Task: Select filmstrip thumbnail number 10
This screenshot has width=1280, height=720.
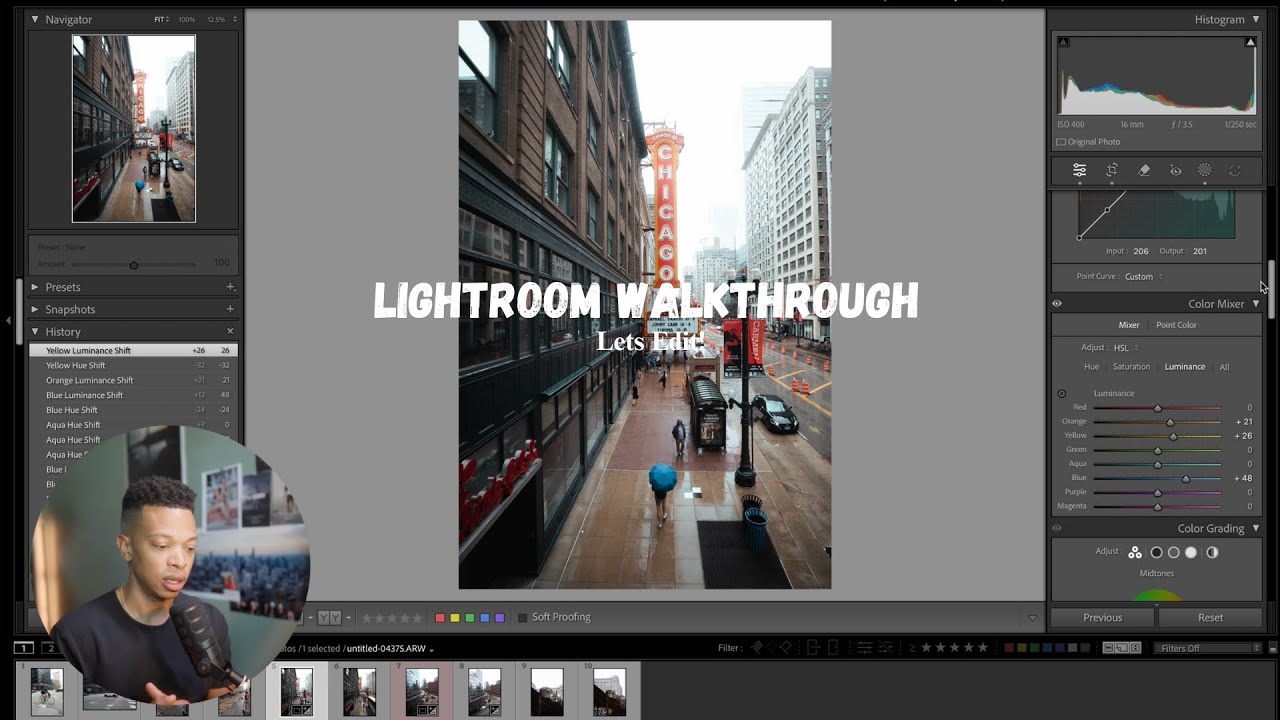Action: click(609, 692)
